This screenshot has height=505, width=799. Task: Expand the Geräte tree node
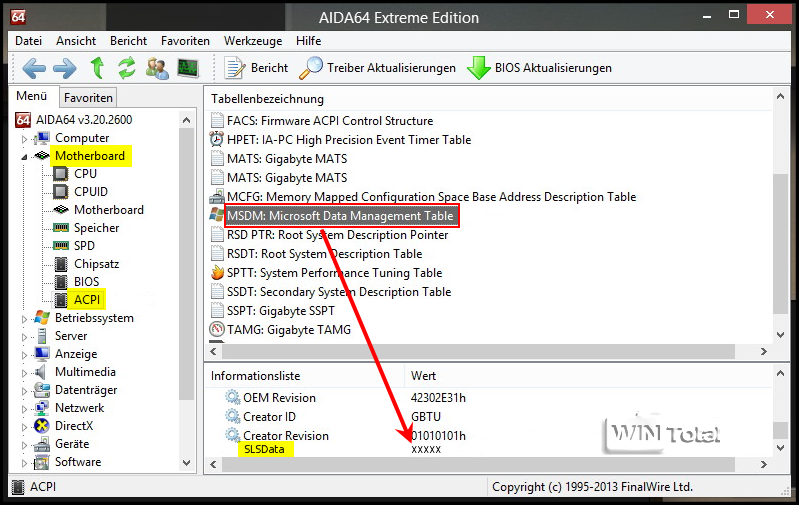[24, 445]
